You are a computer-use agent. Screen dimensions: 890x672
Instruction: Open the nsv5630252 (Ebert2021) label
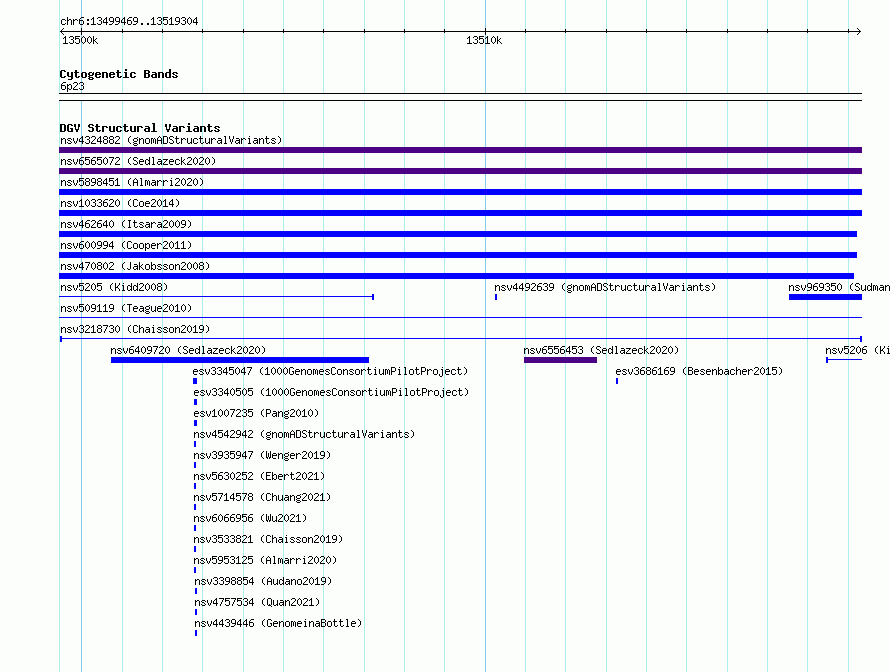[x=259, y=476]
